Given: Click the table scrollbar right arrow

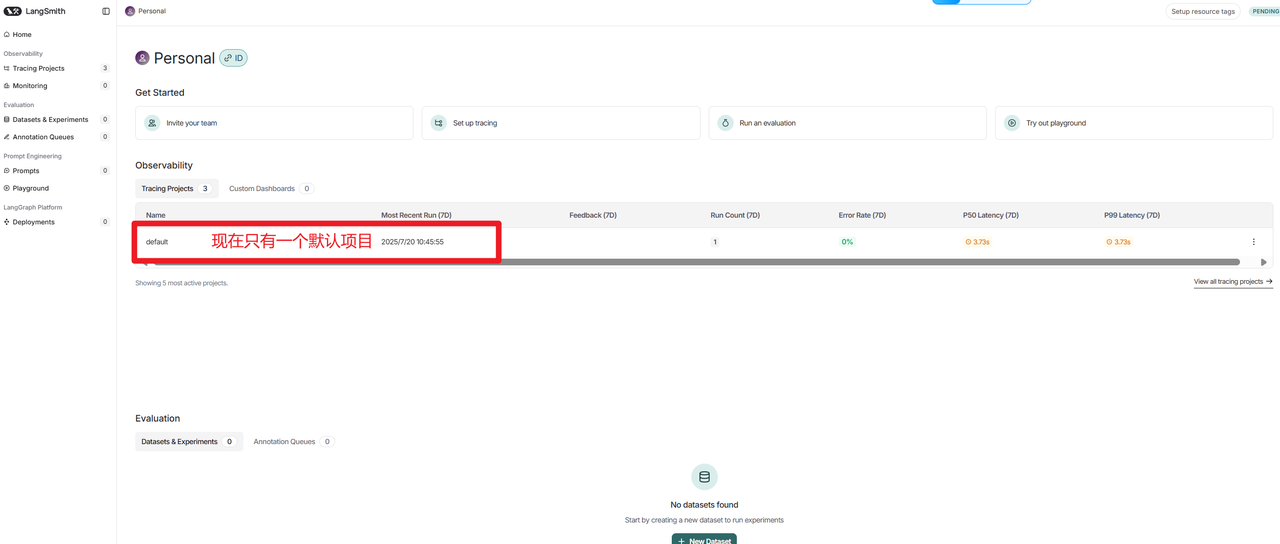Looking at the screenshot, I should [1264, 262].
